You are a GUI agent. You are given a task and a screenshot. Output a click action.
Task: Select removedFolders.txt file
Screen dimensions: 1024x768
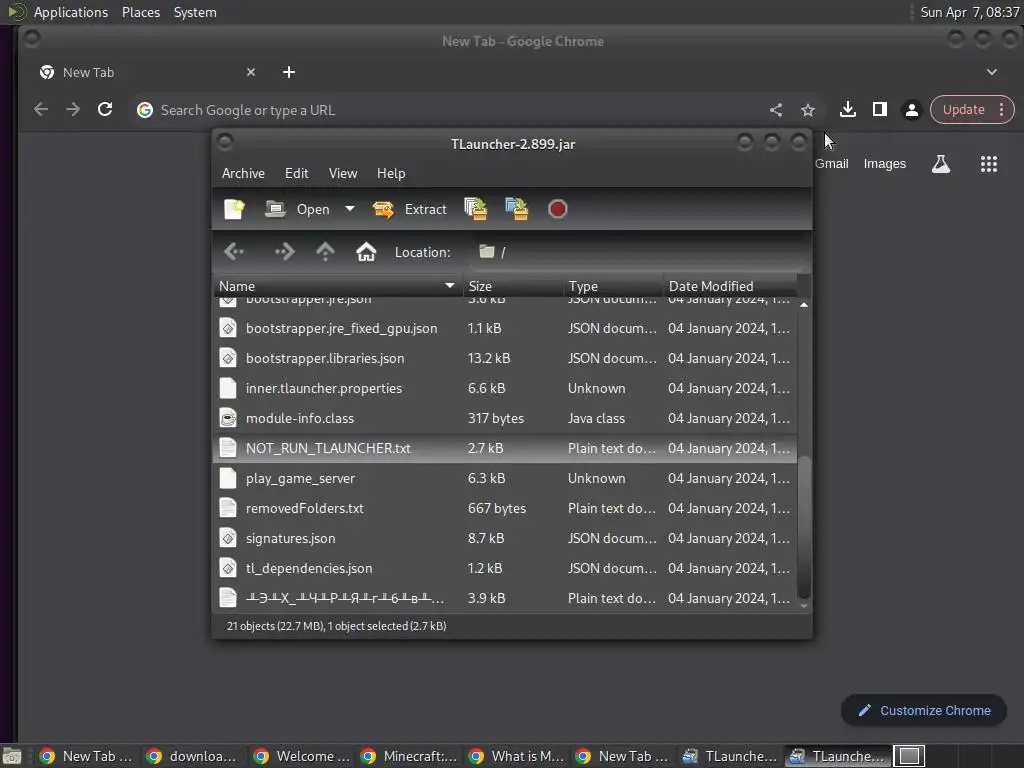tap(505, 508)
